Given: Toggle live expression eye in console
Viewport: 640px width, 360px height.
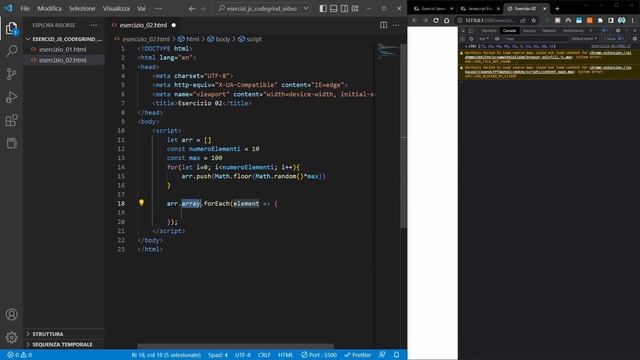Looking at the screenshot, I should 497,39.
